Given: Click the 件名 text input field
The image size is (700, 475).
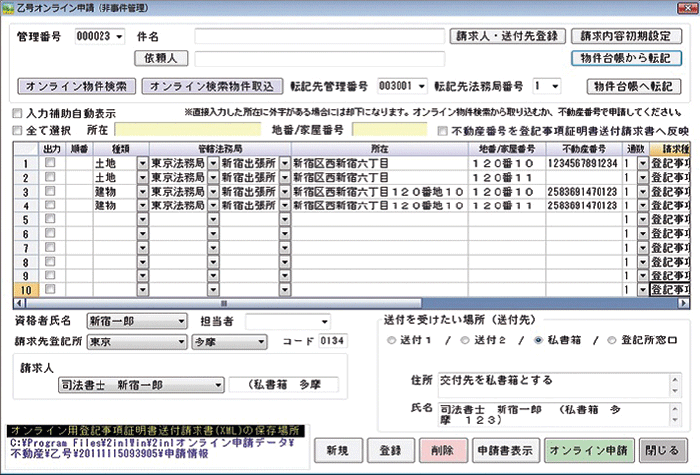Looking at the screenshot, I should [x=318, y=38].
